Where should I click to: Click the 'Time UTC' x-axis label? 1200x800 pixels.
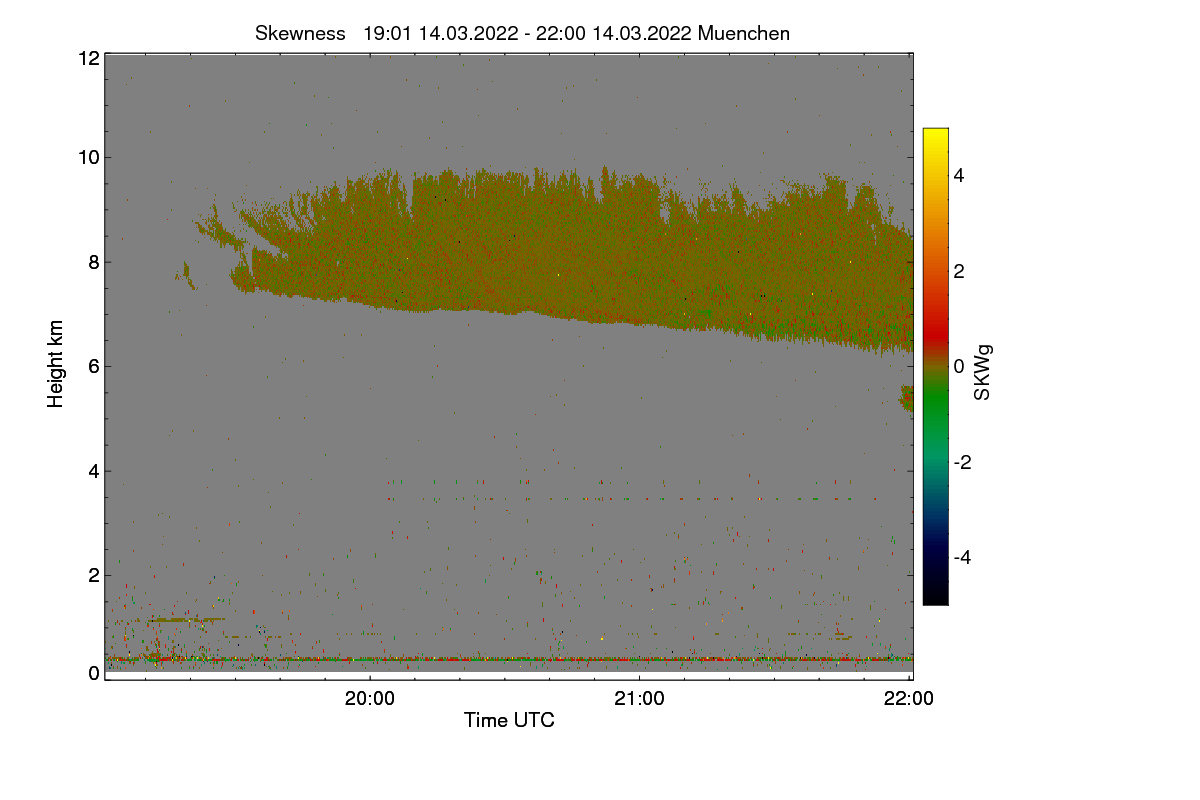[x=509, y=720]
